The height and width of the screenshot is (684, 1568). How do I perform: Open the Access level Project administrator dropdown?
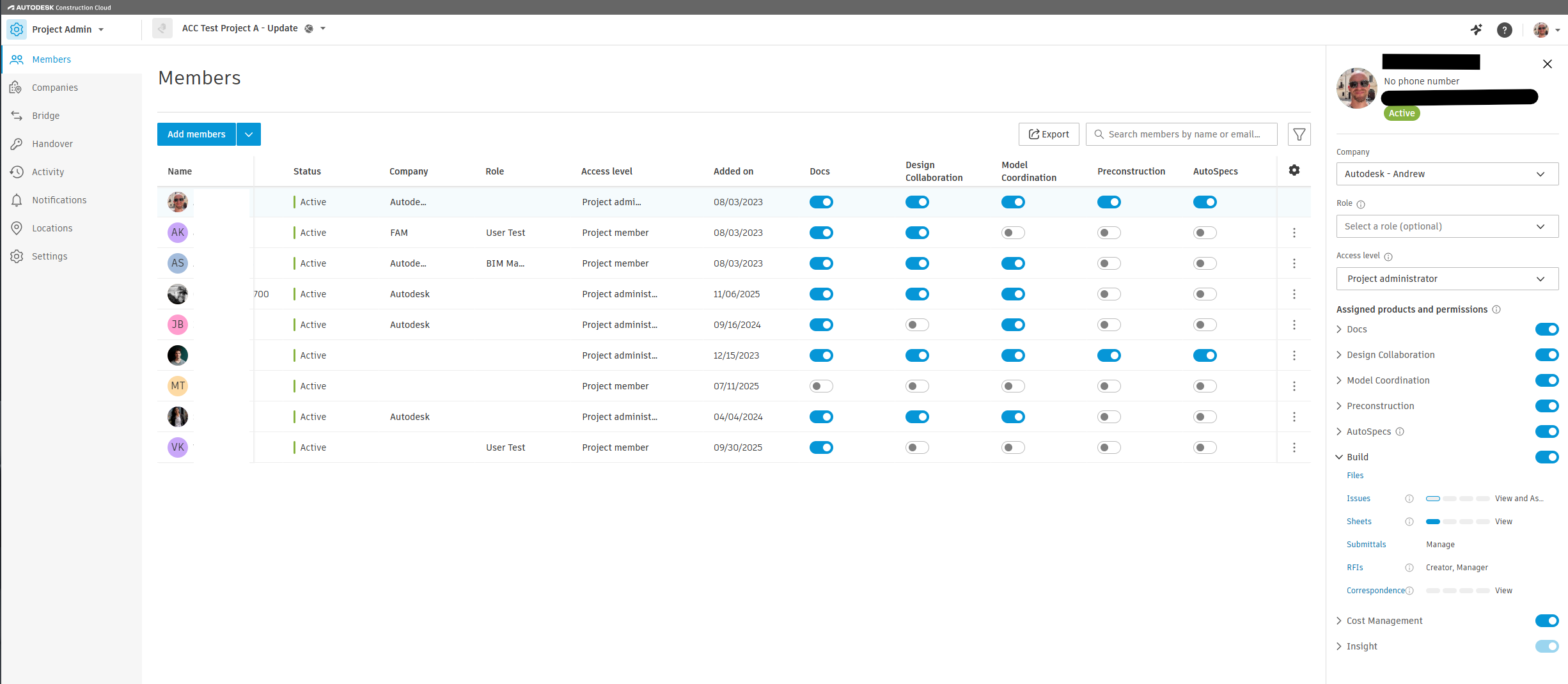(x=1447, y=279)
